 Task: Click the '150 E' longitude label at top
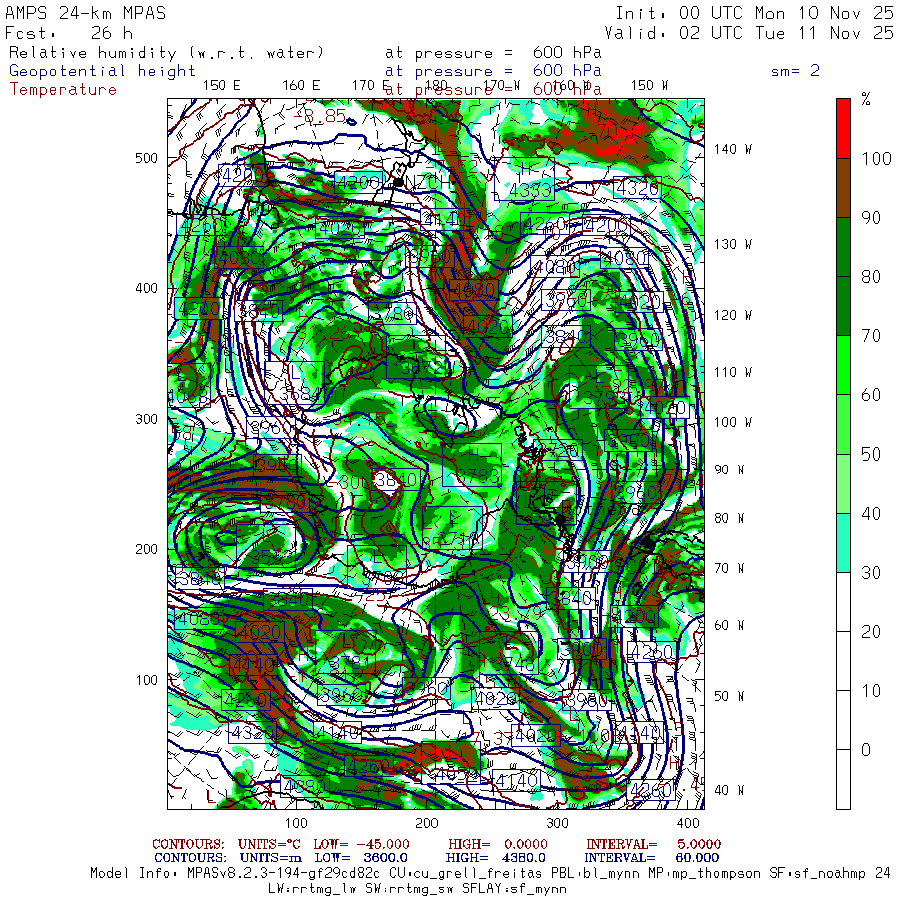tap(222, 86)
